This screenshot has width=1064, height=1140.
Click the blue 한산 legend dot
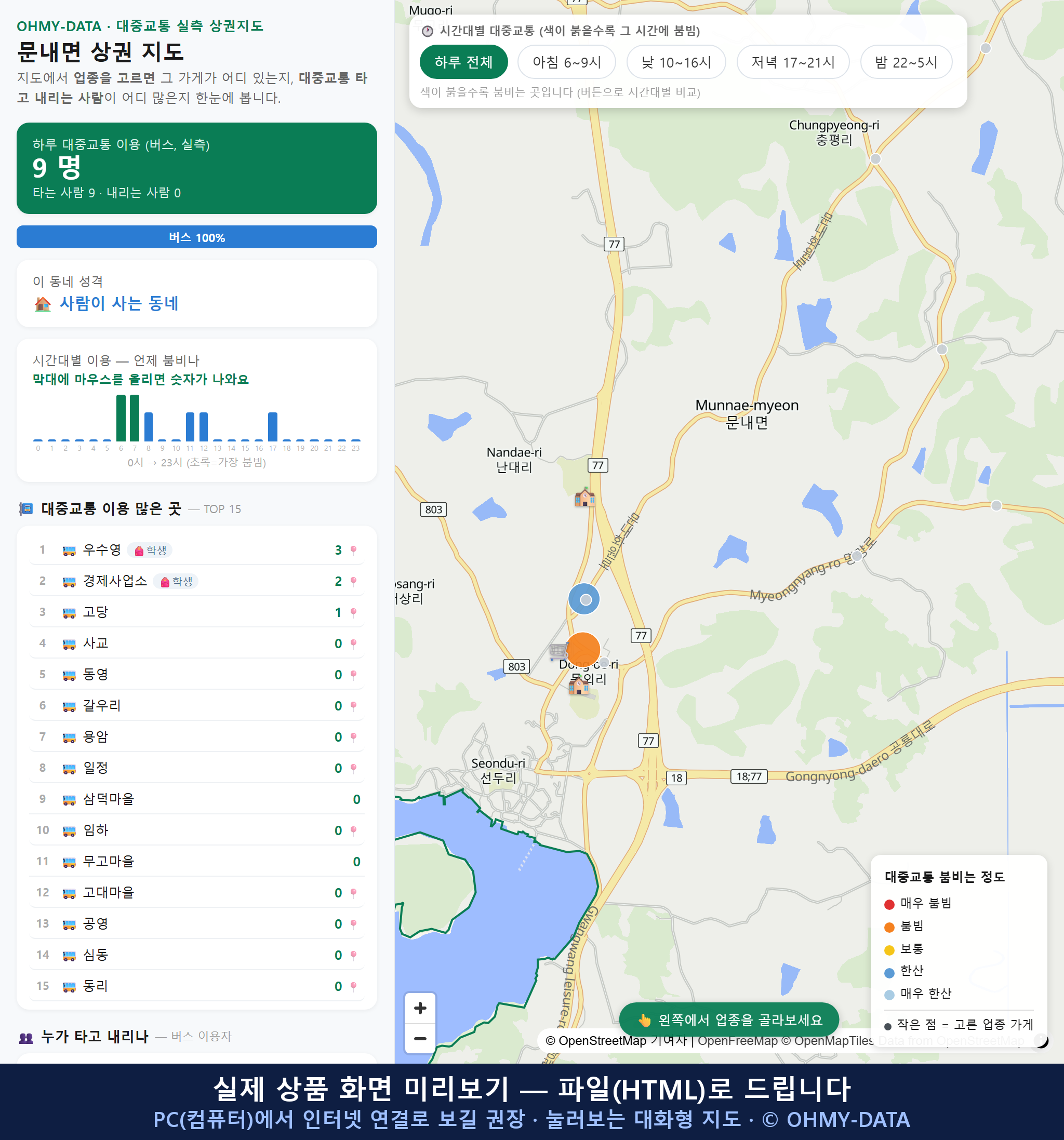point(889,973)
